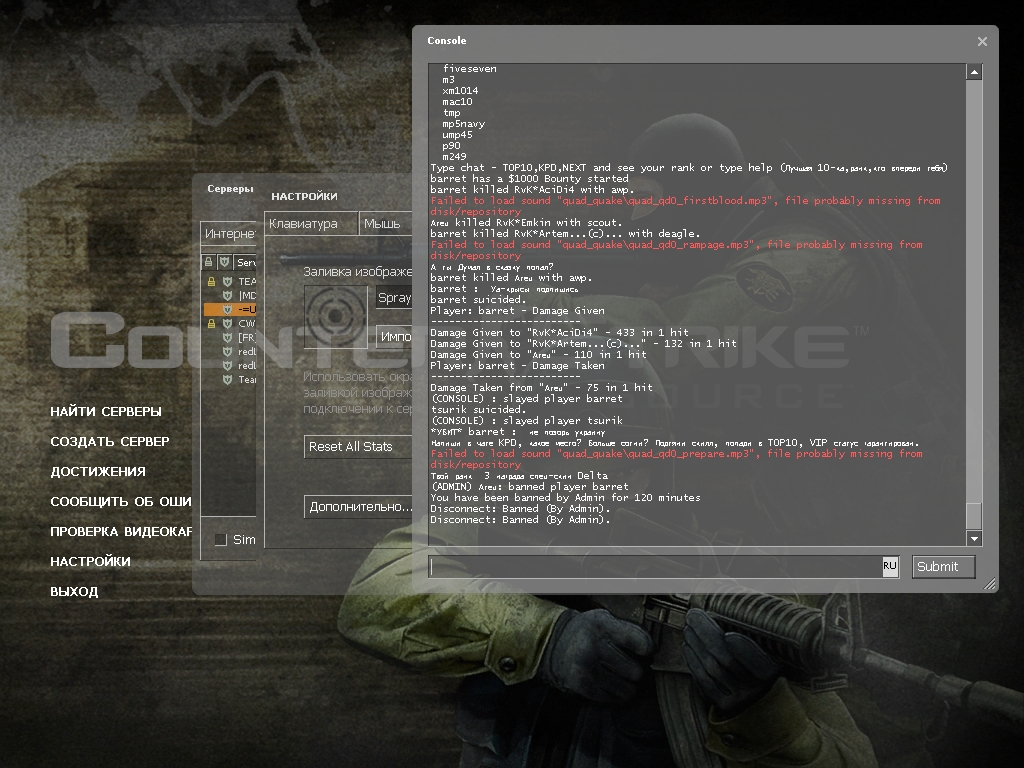
Task: Click the "Damage Taken from" 75 in 1 hit line
Action: click(x=541, y=387)
